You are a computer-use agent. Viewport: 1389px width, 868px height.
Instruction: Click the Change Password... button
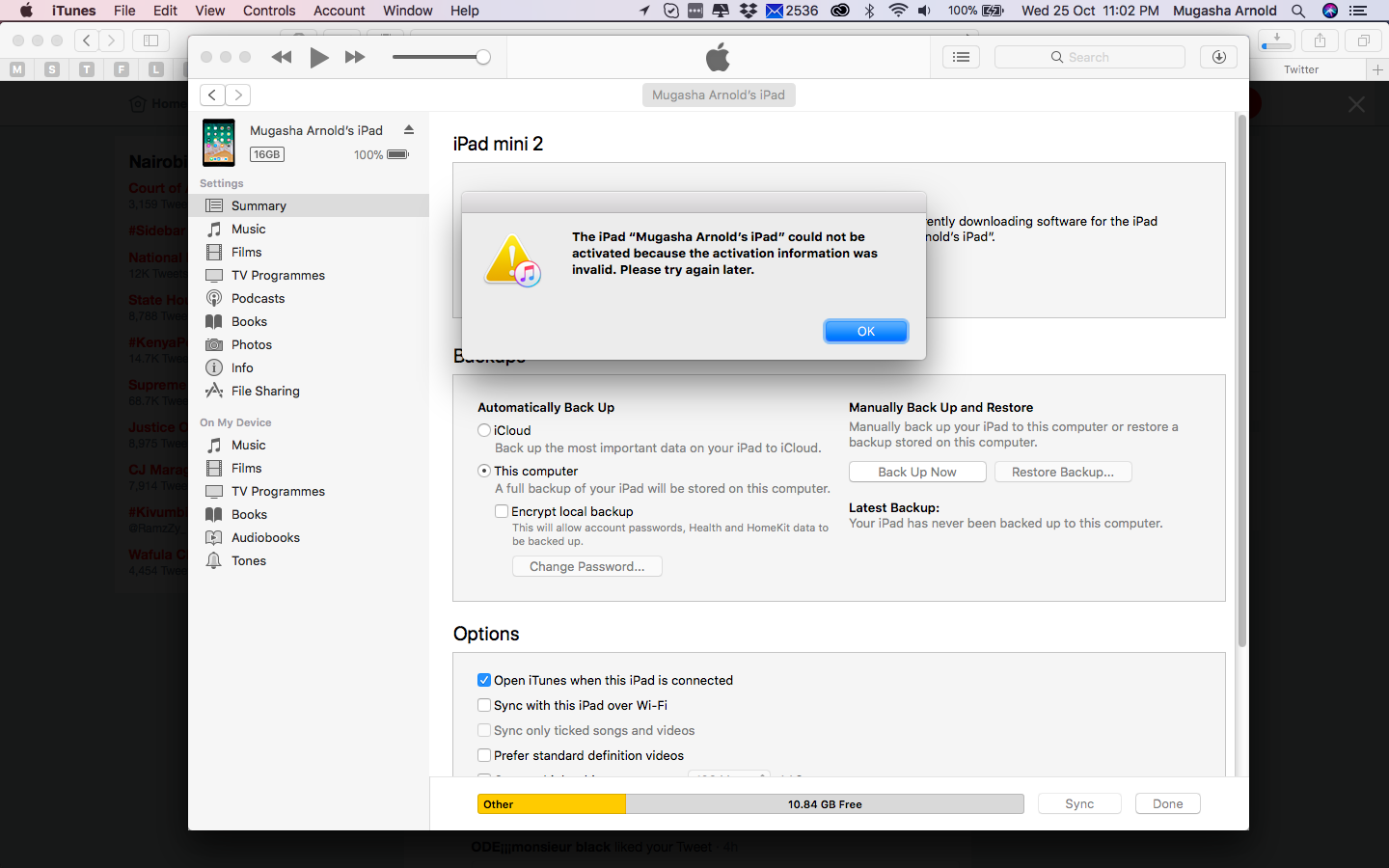tap(587, 566)
